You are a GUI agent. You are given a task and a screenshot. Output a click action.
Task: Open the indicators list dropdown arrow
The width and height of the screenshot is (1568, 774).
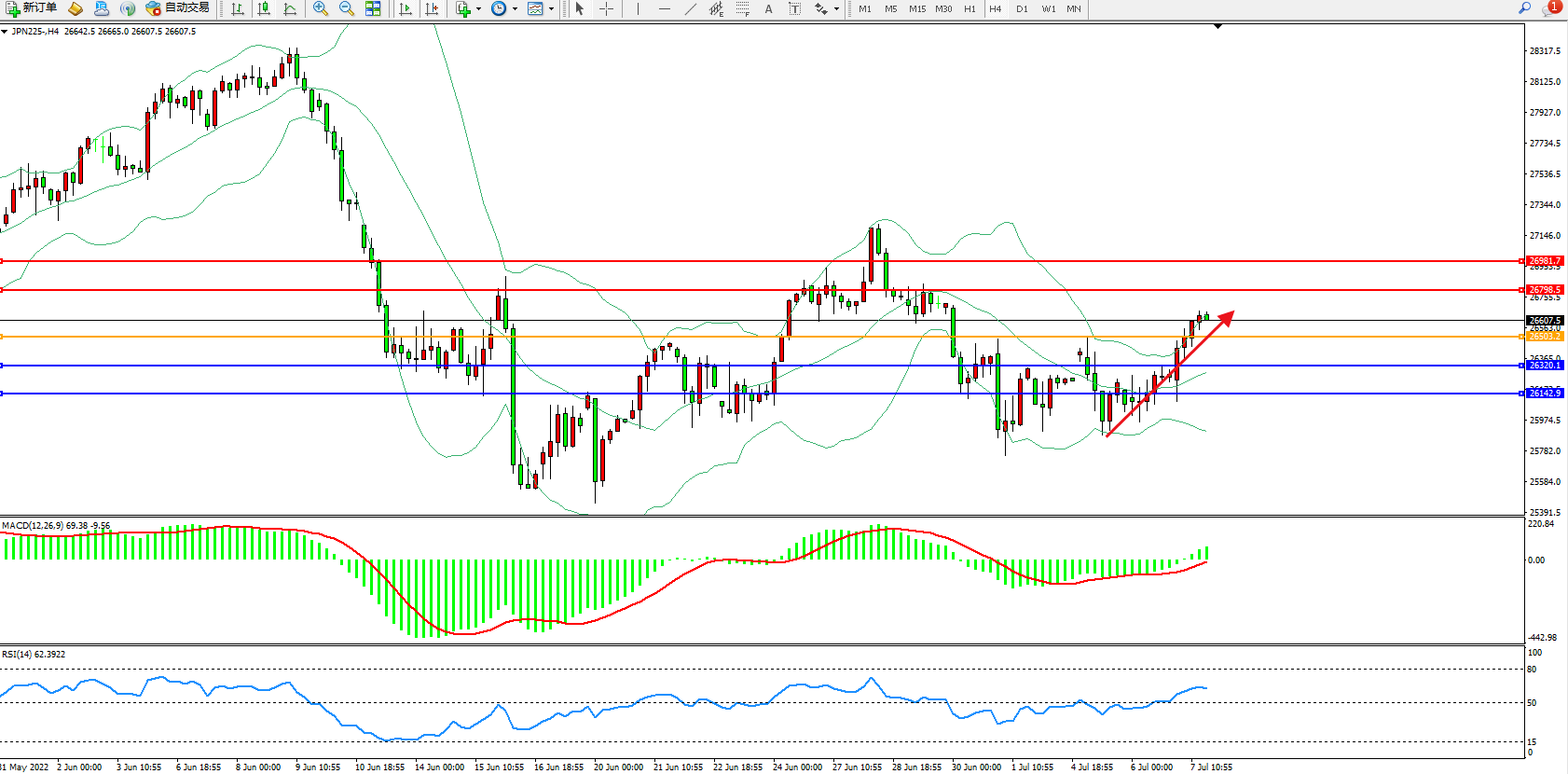(x=478, y=8)
